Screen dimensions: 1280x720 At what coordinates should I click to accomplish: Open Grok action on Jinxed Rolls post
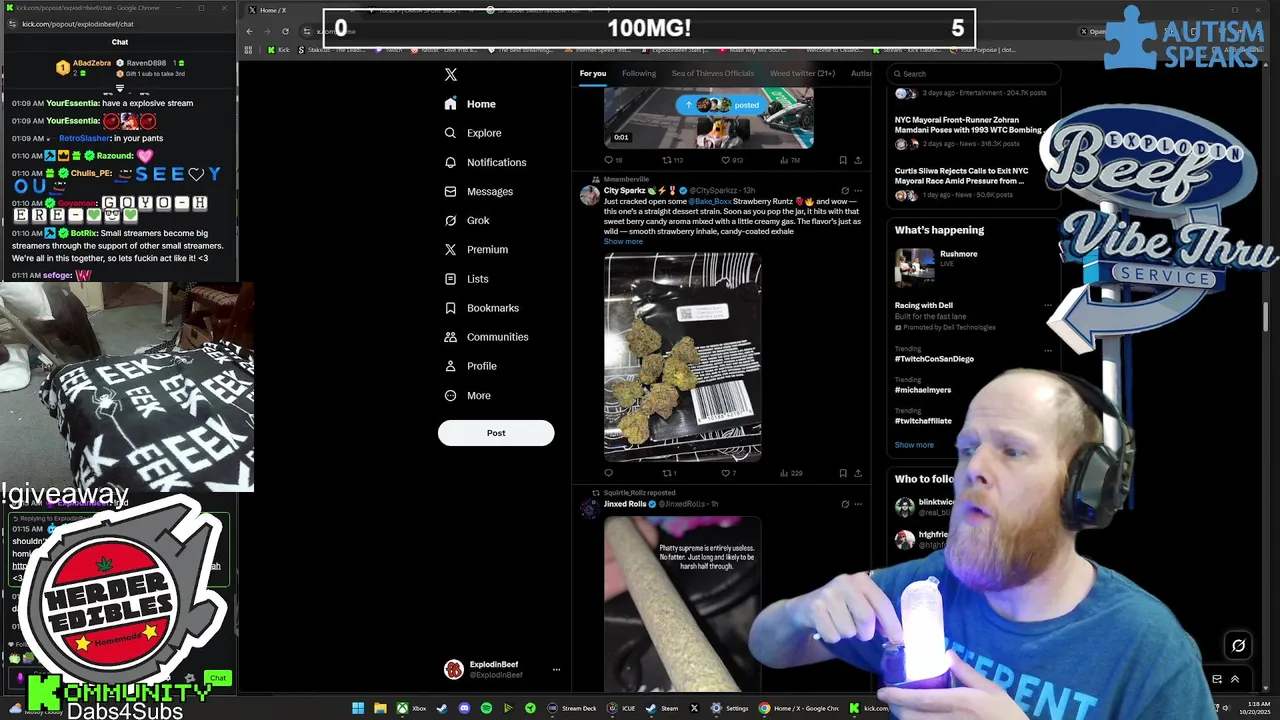pyautogui.click(x=845, y=504)
